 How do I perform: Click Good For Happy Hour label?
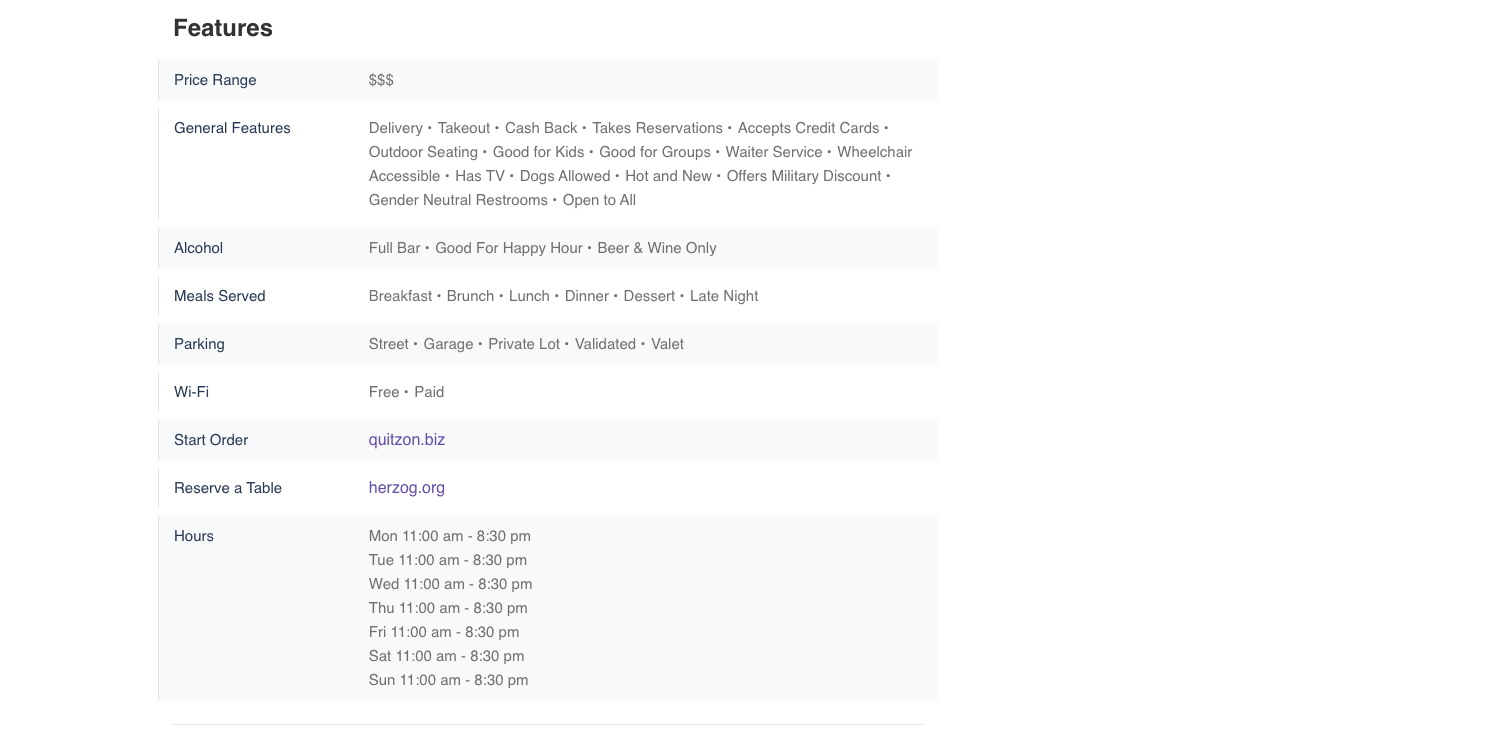click(x=508, y=248)
